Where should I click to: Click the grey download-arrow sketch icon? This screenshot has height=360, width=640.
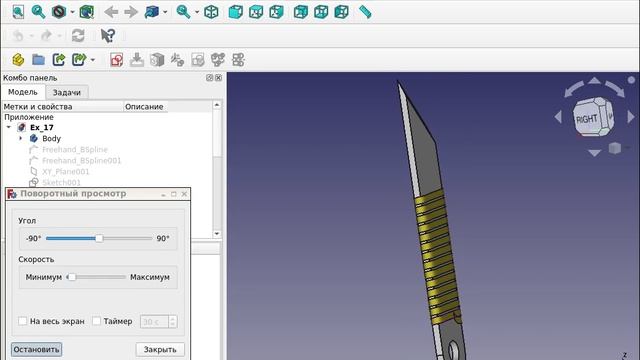(137, 60)
